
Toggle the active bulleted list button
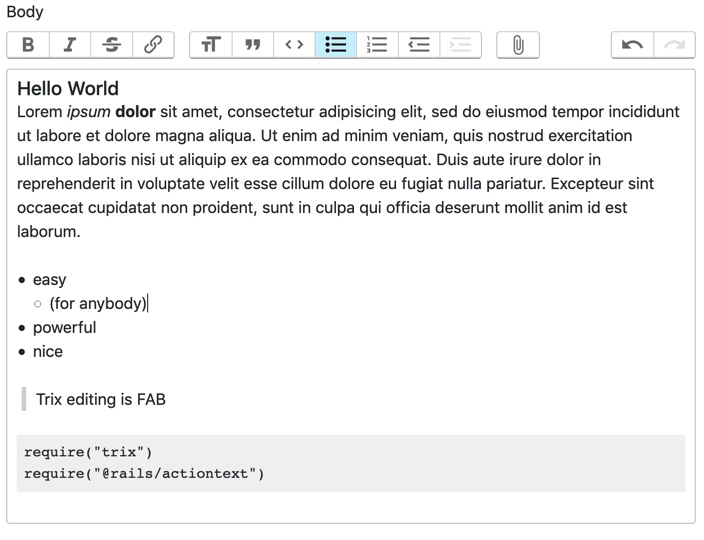(336, 45)
